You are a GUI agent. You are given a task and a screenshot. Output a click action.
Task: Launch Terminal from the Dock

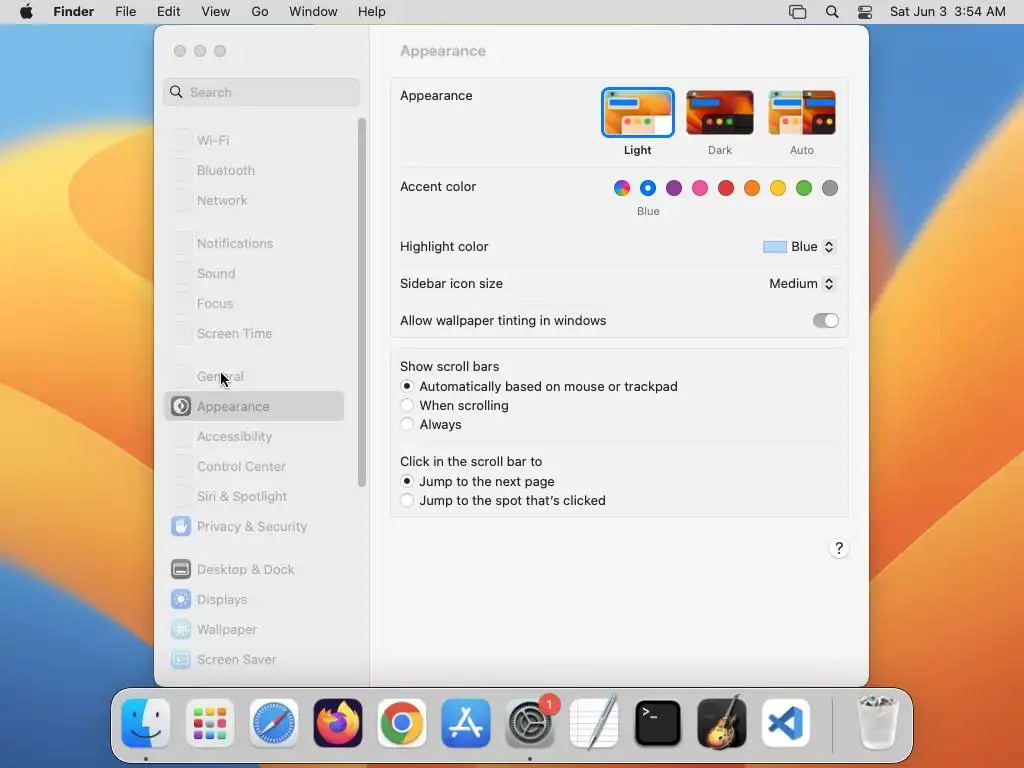tap(658, 723)
